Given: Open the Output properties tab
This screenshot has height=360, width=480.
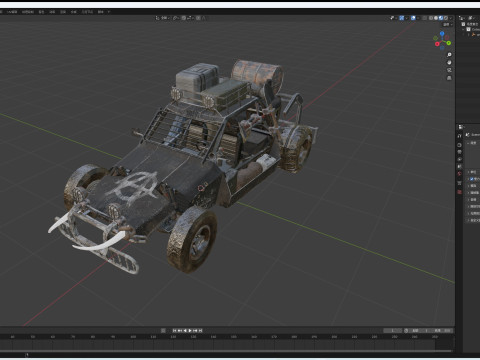Looking at the screenshot, I should 459,152.
